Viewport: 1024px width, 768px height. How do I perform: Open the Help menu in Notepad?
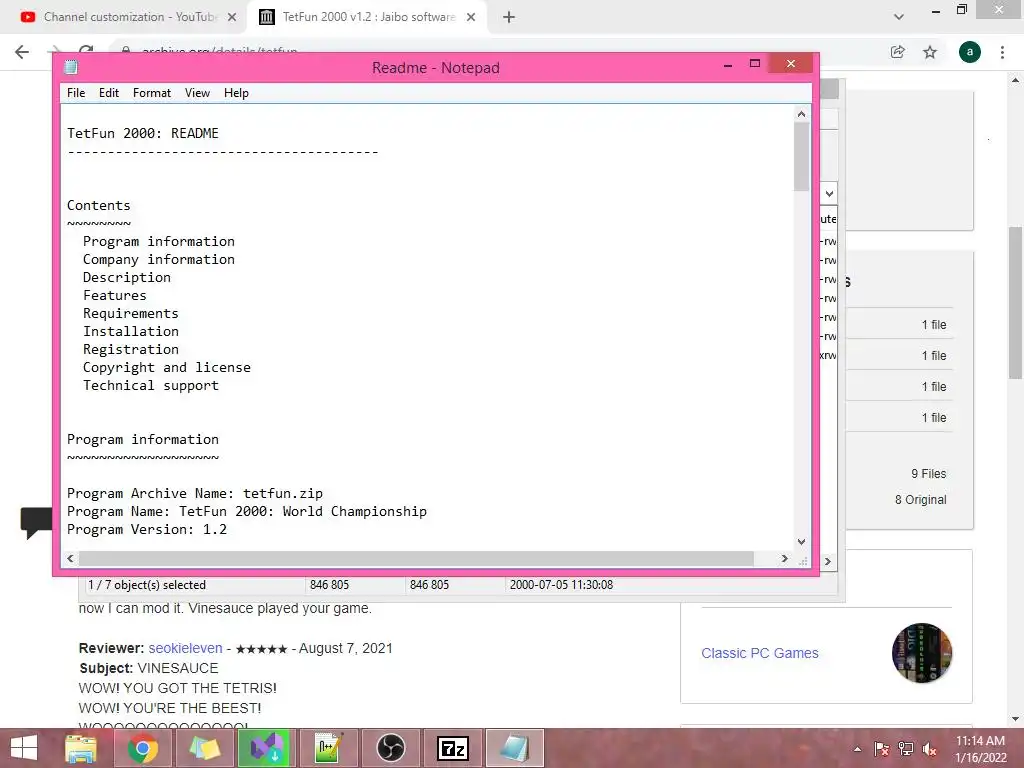(x=236, y=93)
